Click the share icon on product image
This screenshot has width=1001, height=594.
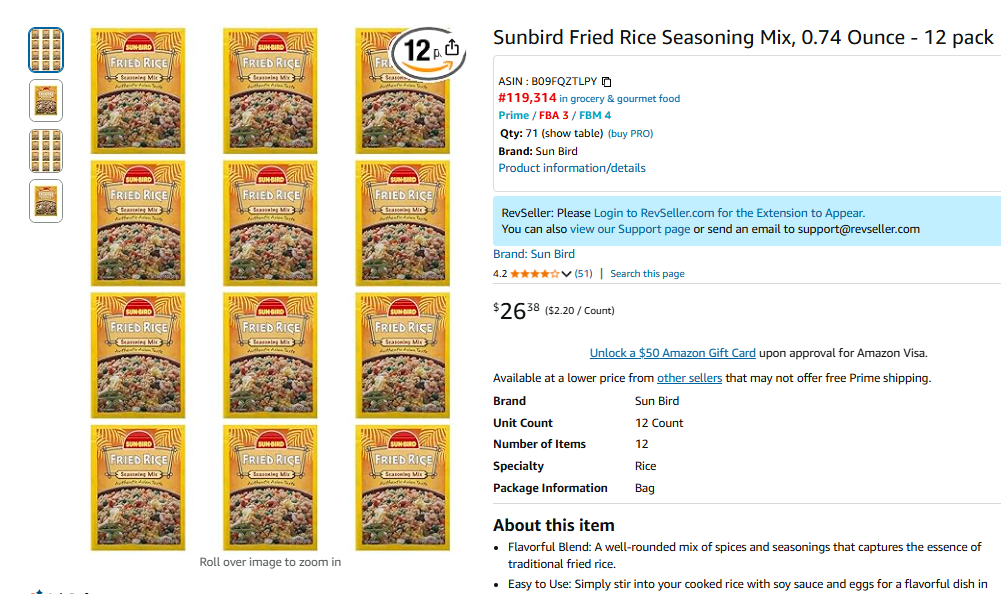[x=452, y=47]
